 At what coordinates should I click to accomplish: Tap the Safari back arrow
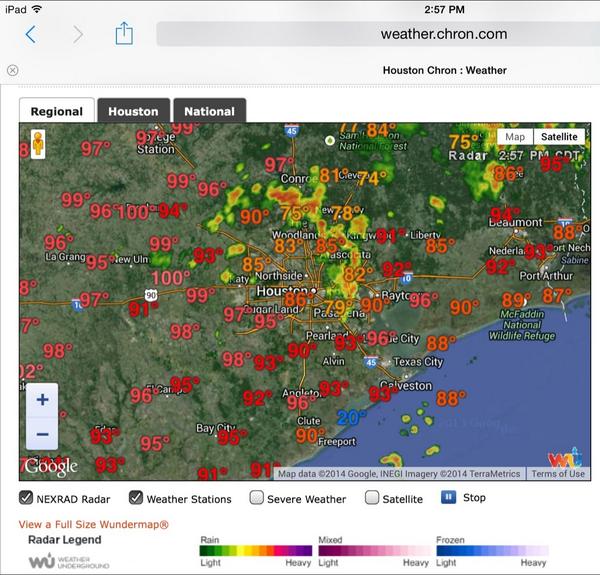[x=31, y=35]
